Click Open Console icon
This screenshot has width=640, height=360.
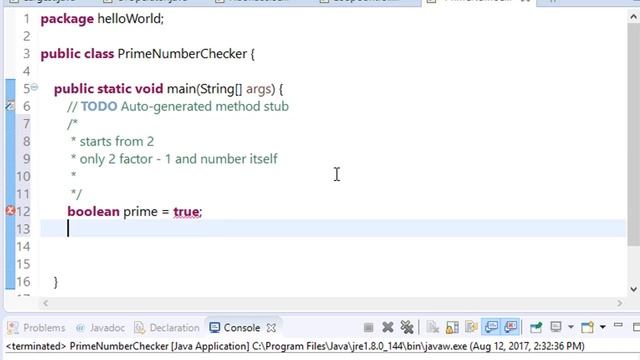(587, 327)
